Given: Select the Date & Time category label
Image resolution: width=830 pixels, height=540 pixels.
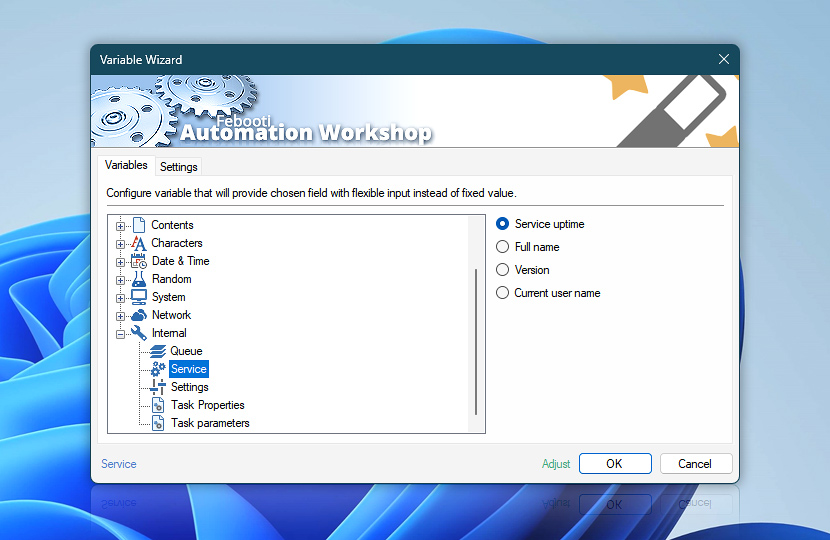Looking at the screenshot, I should (181, 261).
